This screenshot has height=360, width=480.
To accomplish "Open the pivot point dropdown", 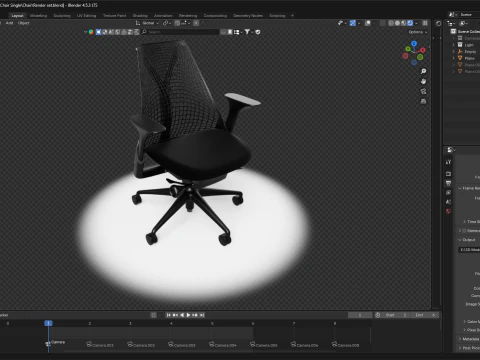I will point(167,23).
